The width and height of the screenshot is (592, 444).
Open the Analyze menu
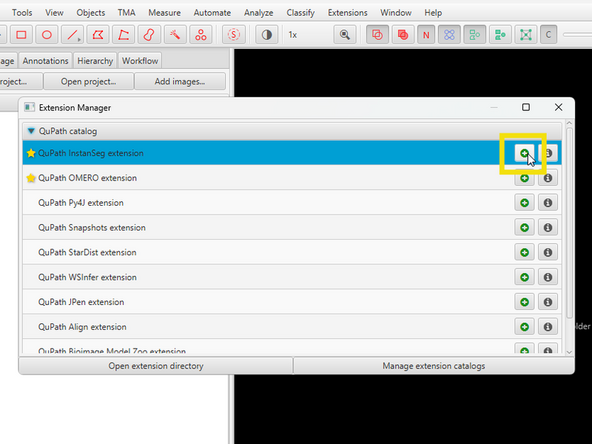pos(259,13)
